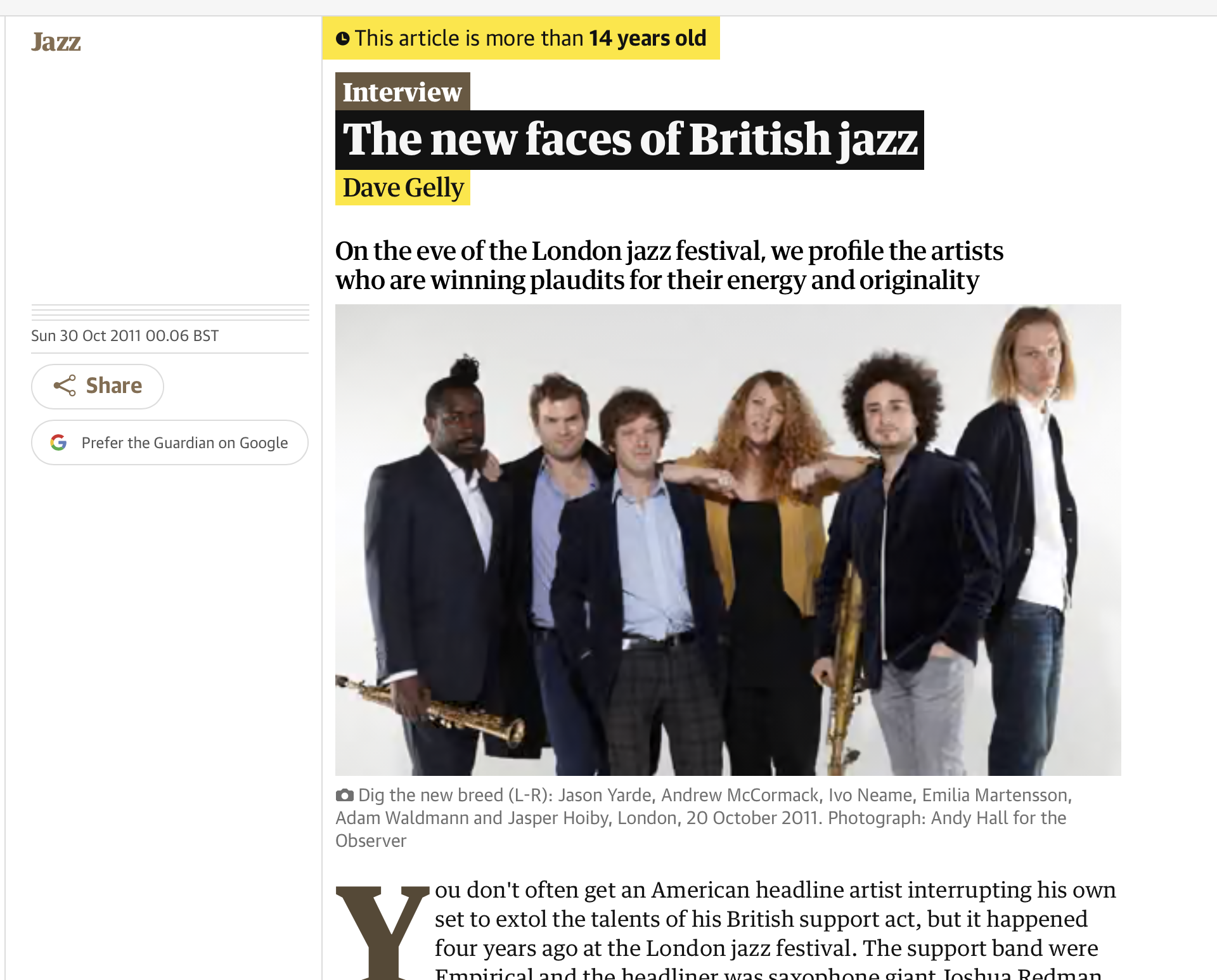Image resolution: width=1217 pixels, height=980 pixels.
Task: Click the Interview label tag
Action: pos(402,92)
